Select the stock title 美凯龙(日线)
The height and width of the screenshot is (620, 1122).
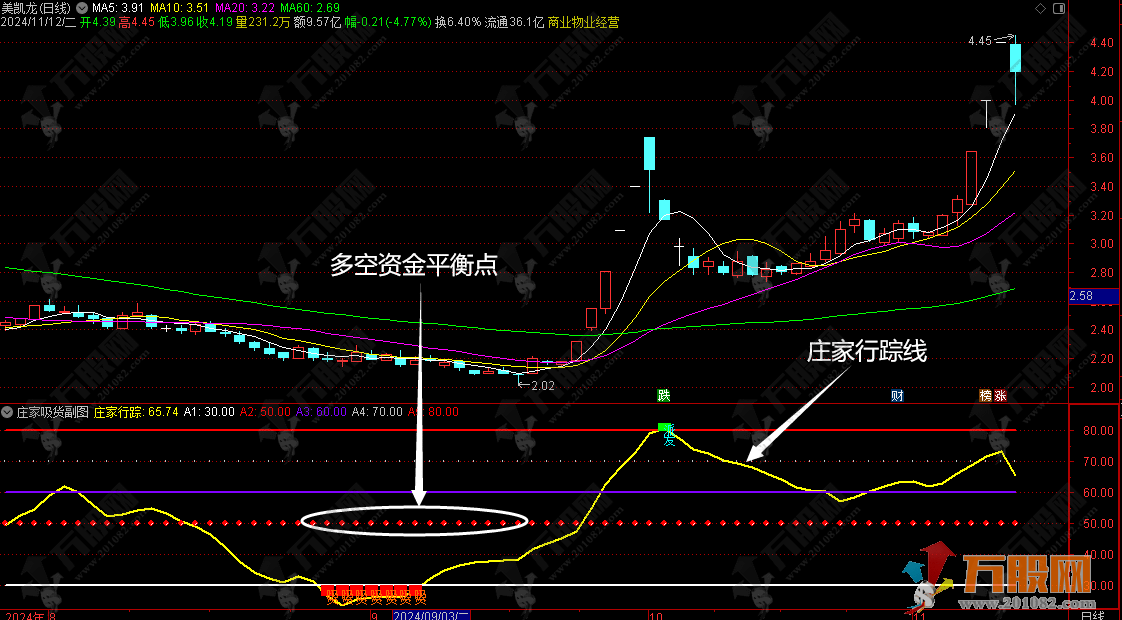(x=36, y=8)
